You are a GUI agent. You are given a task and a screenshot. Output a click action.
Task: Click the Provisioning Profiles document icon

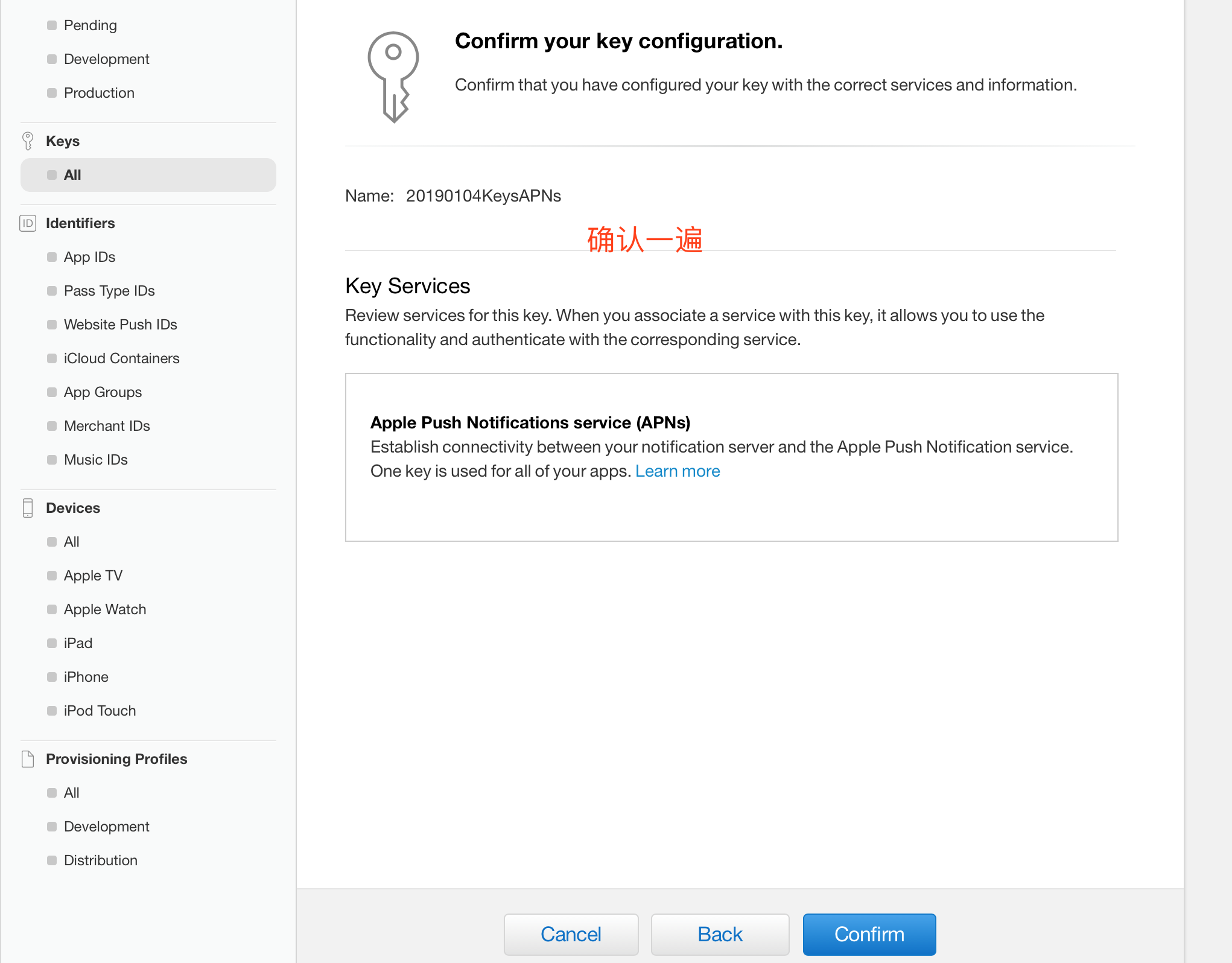[28, 759]
